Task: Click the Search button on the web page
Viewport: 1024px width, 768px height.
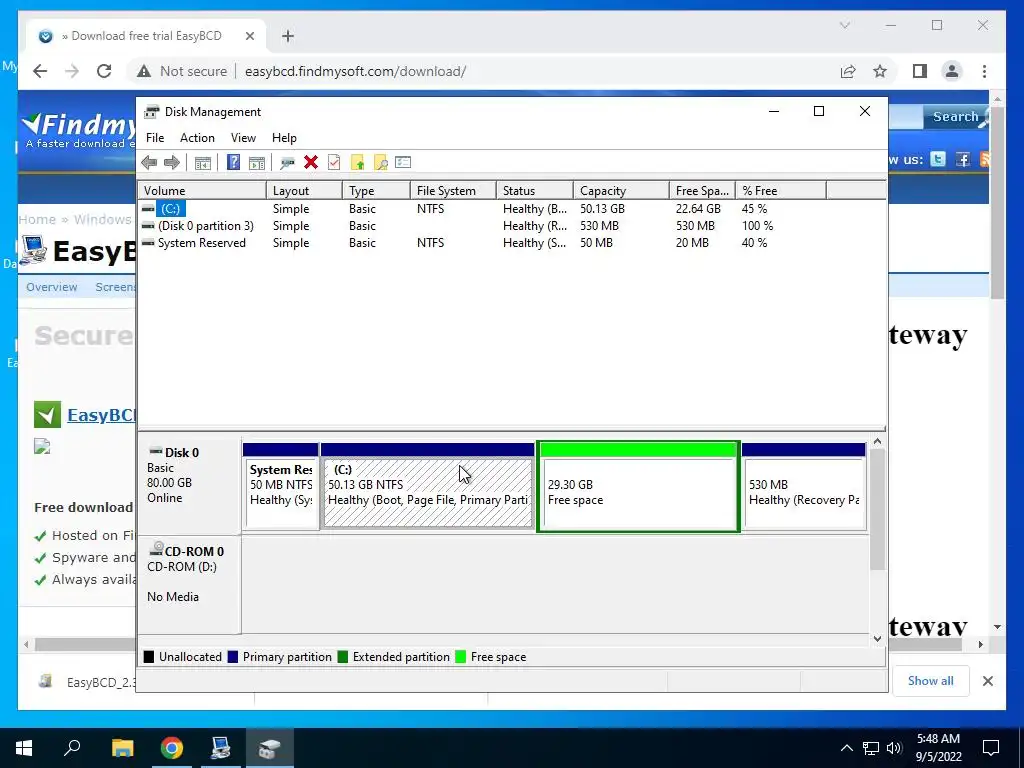Action: point(955,117)
